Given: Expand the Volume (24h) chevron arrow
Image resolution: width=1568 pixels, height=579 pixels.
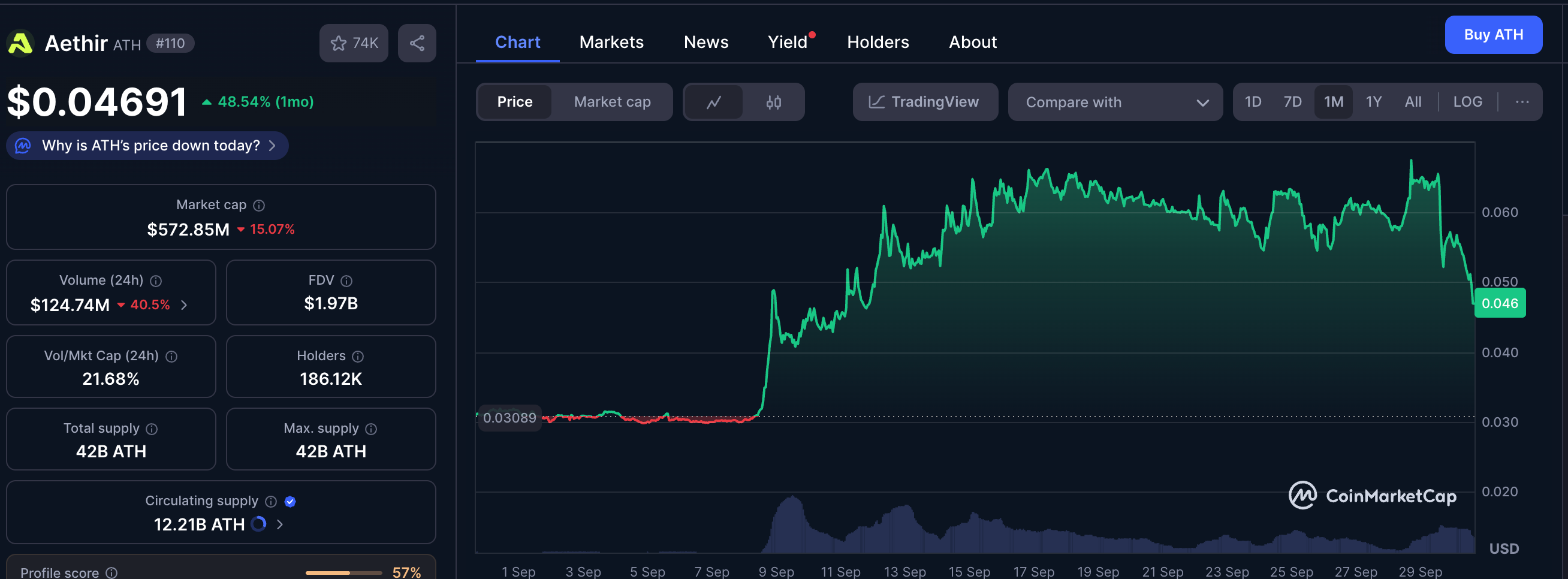Looking at the screenshot, I should (x=184, y=304).
